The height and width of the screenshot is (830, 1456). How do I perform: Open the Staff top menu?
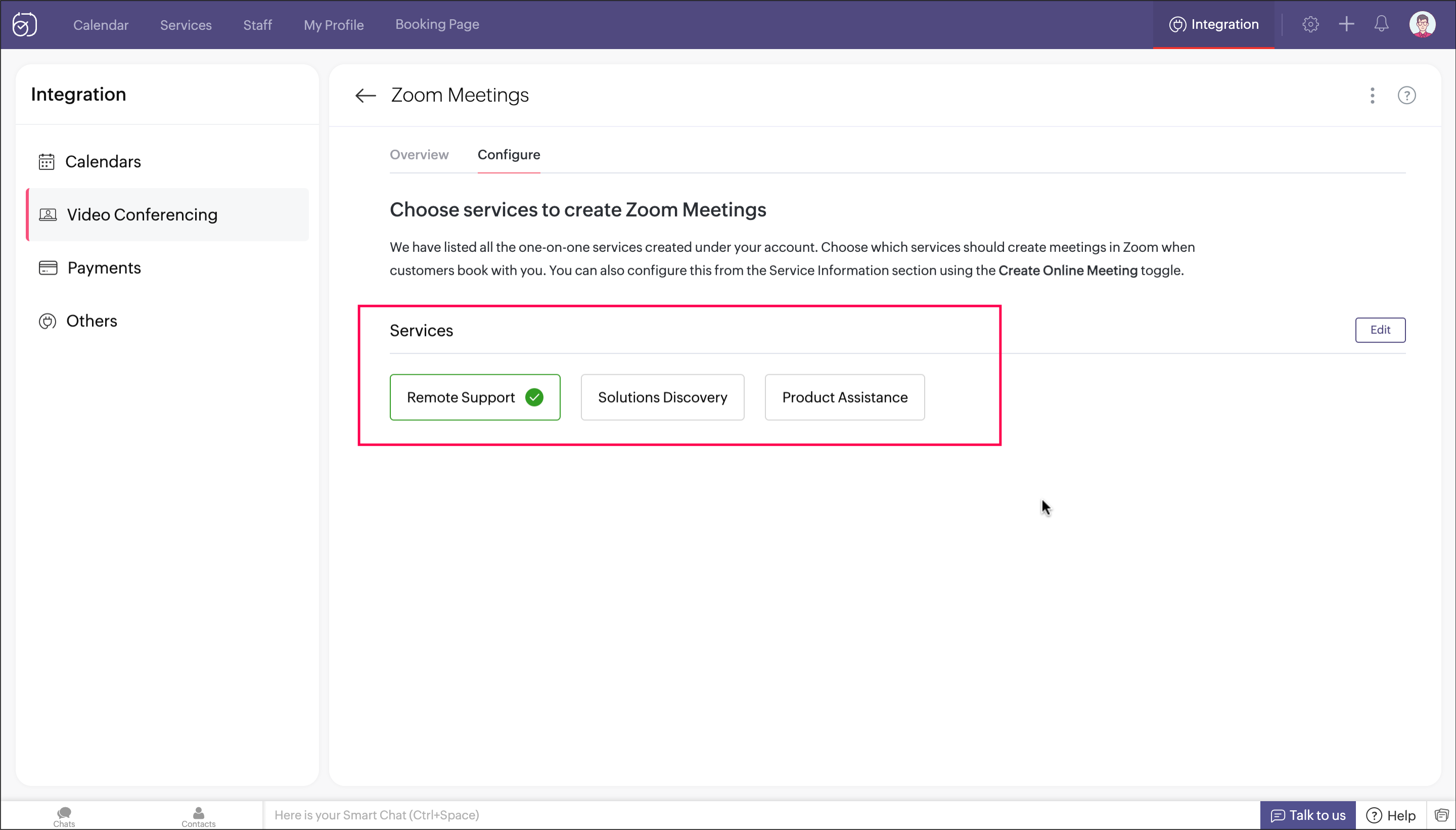[257, 25]
